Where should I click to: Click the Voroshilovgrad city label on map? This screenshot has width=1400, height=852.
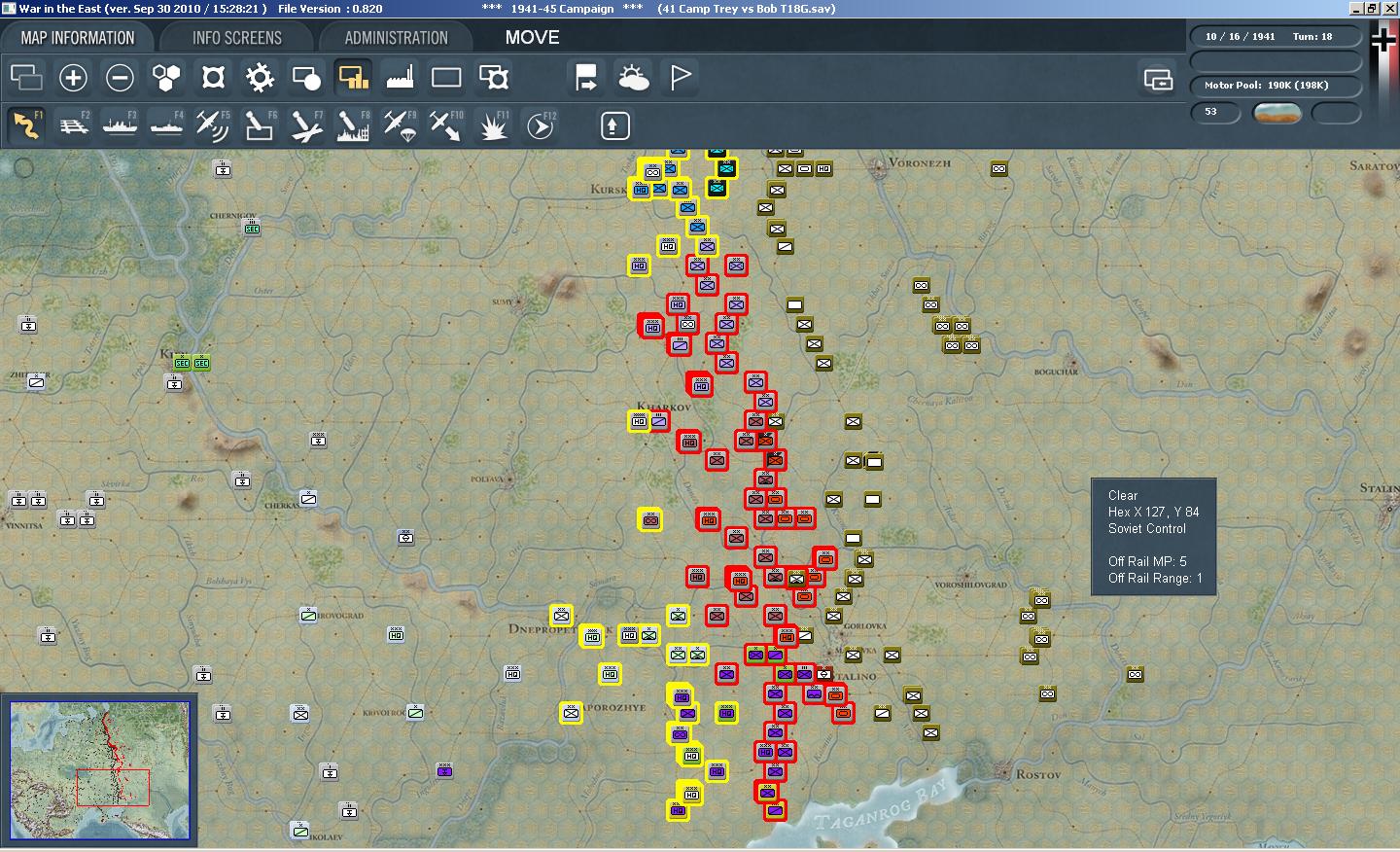click(970, 585)
